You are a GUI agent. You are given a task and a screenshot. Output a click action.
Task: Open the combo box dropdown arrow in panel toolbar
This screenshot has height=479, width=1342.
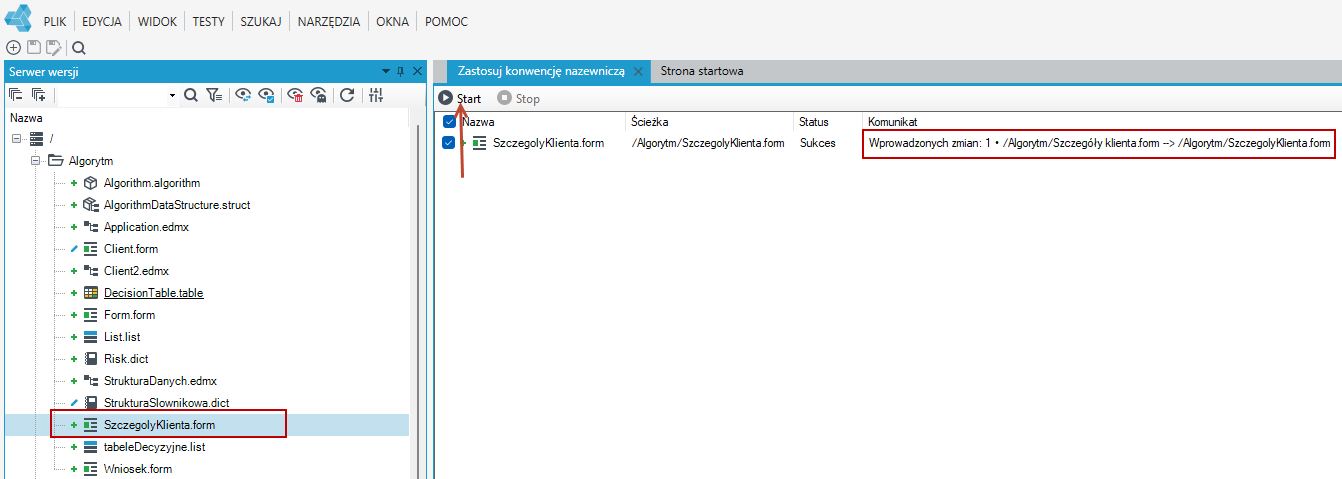(172, 95)
